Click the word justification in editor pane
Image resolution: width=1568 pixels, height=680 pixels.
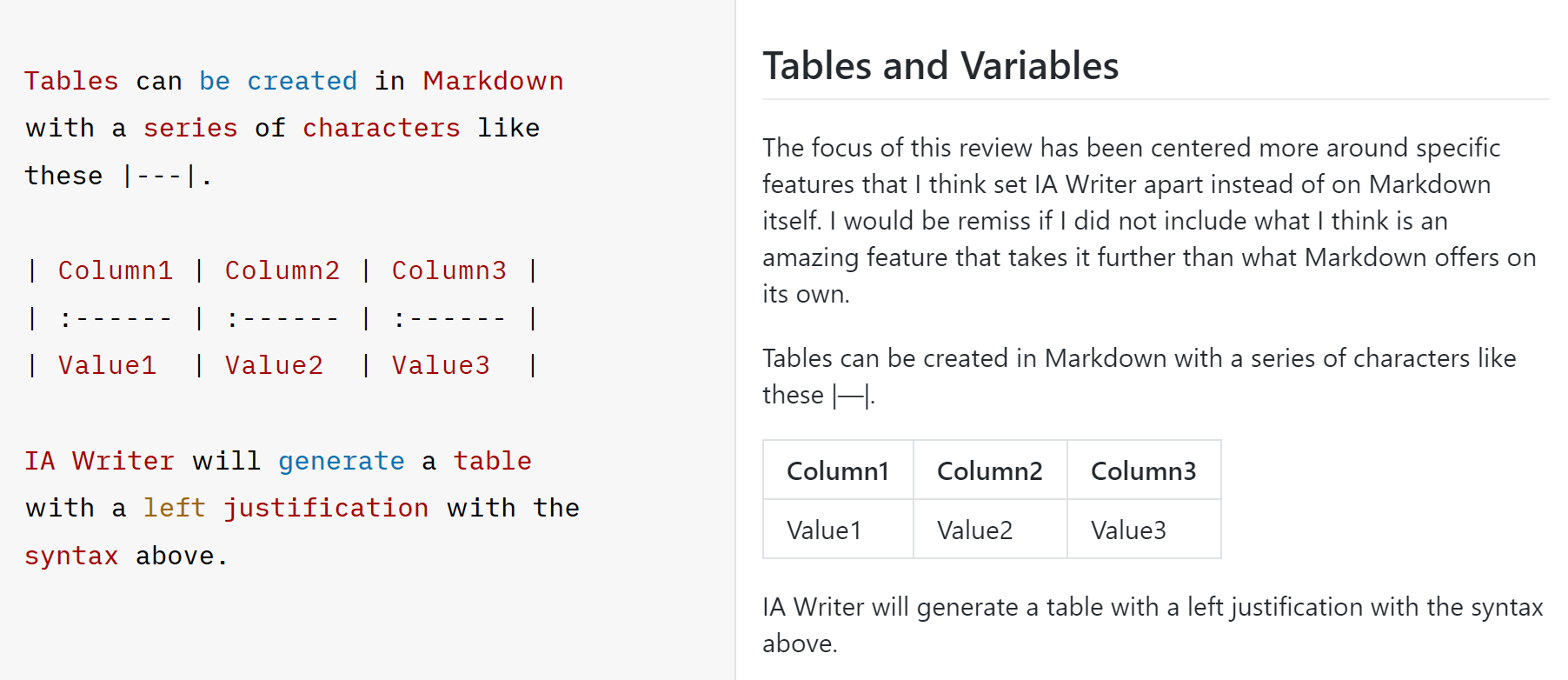pyautogui.click(x=326, y=508)
